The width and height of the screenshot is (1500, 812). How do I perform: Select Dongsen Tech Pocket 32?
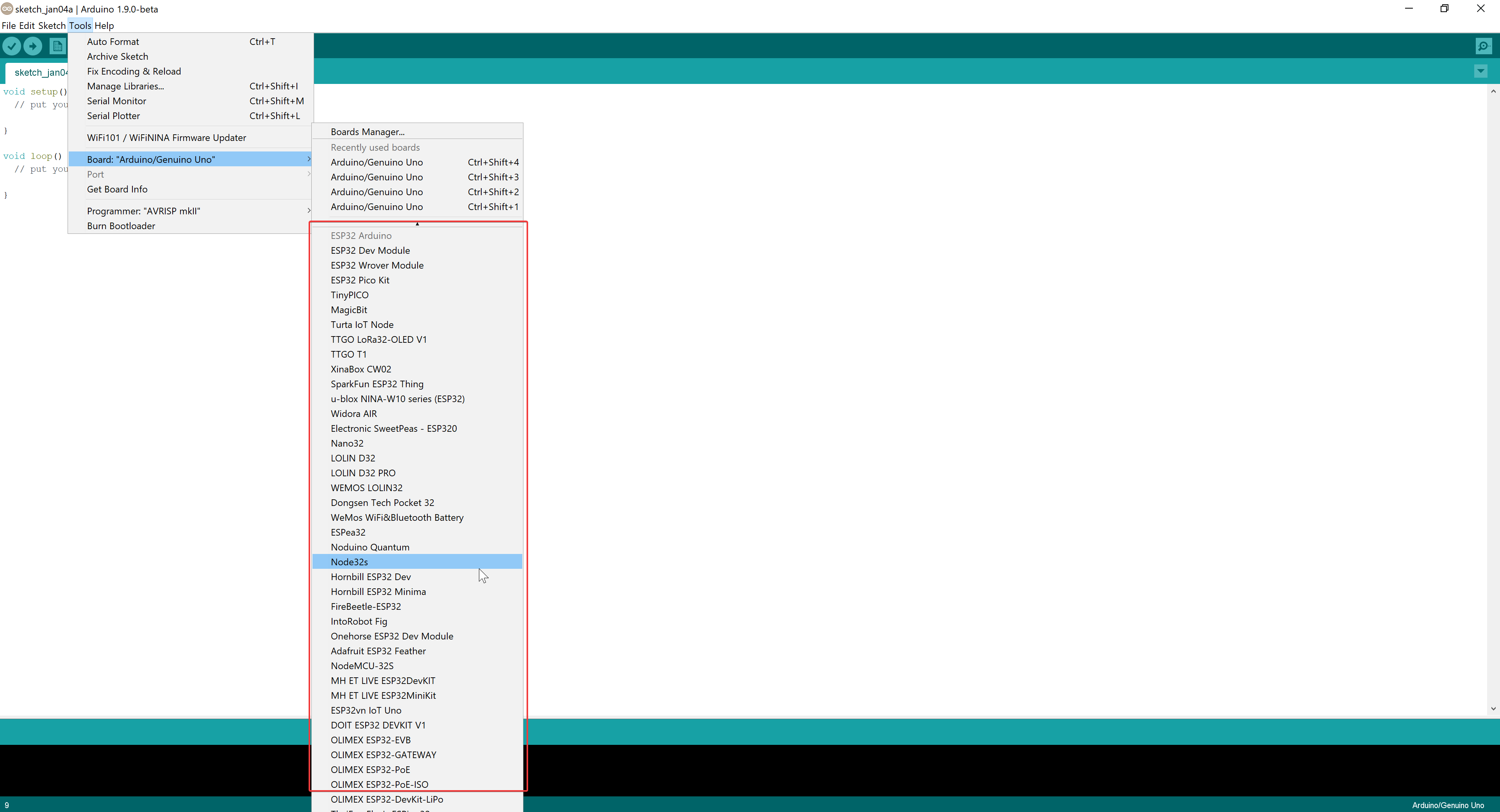point(417,503)
